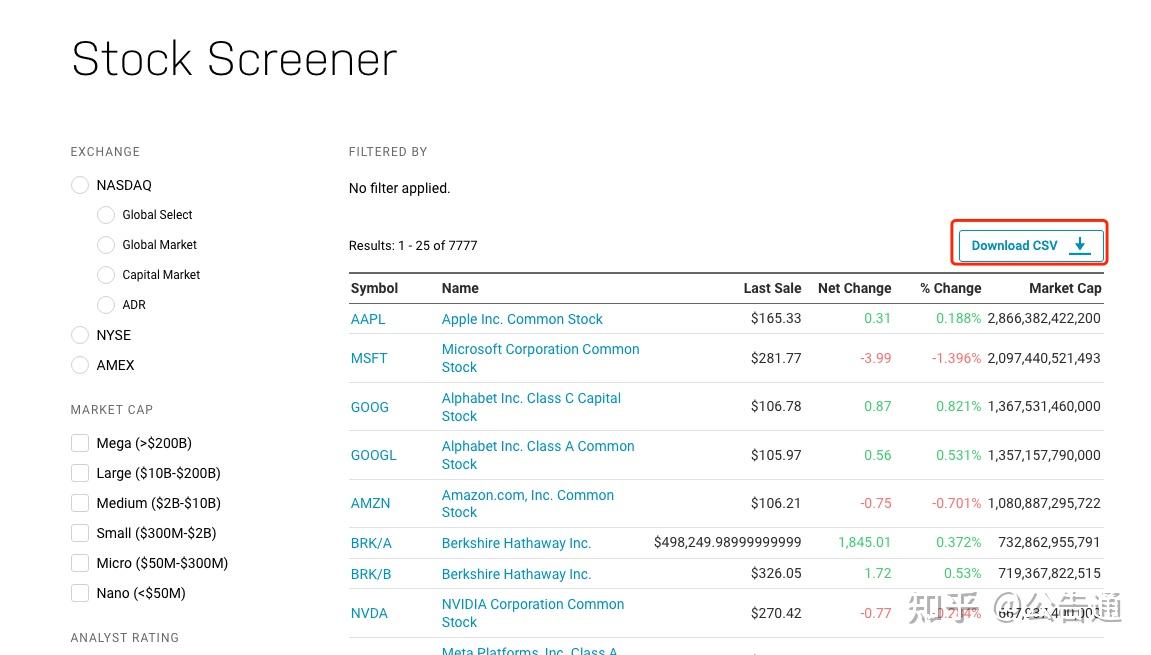Click GOOG percent change 0.821%
This screenshot has width=1151, height=655.
tap(959, 407)
